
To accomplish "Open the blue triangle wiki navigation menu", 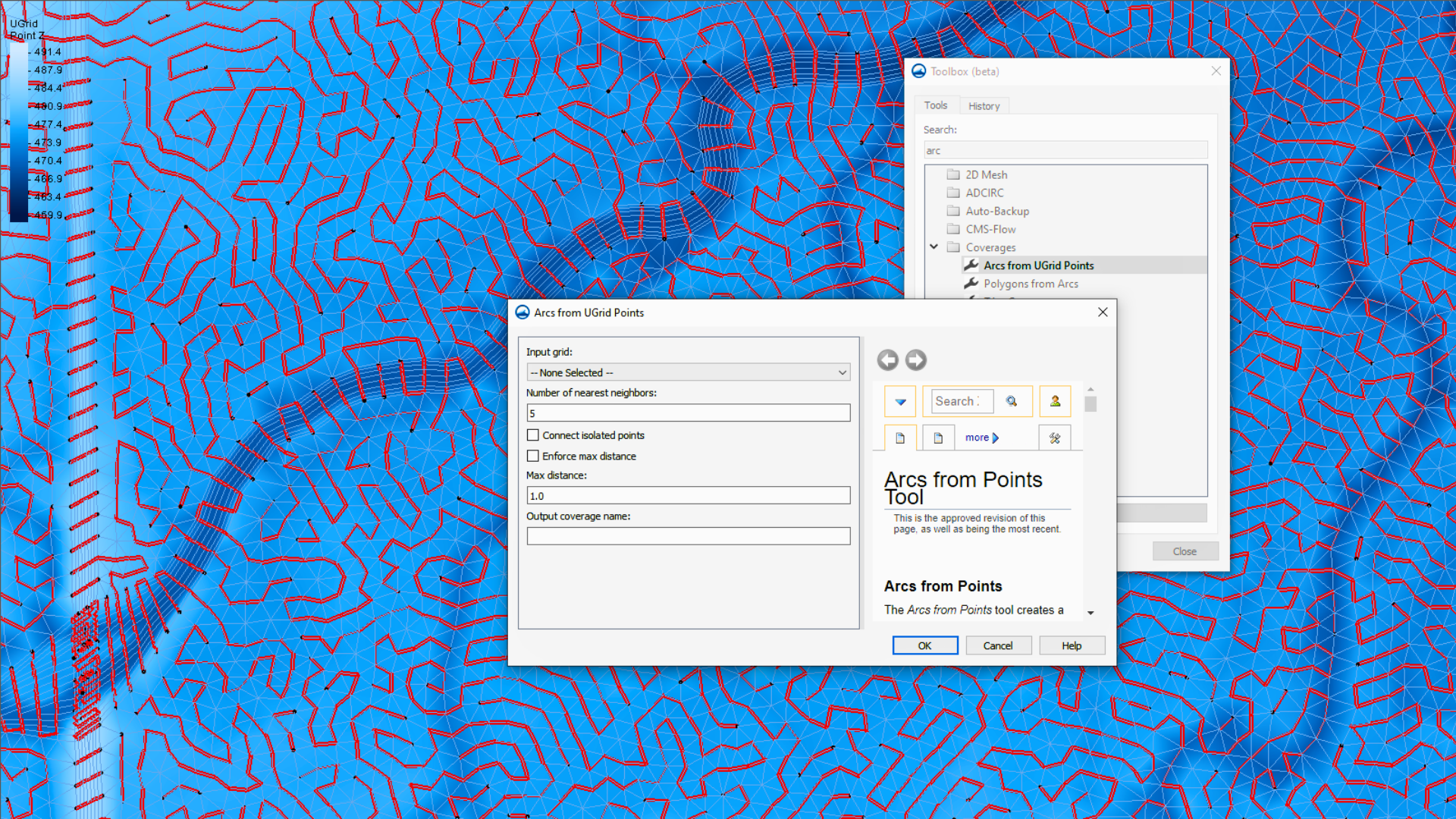I will pyautogui.click(x=900, y=401).
